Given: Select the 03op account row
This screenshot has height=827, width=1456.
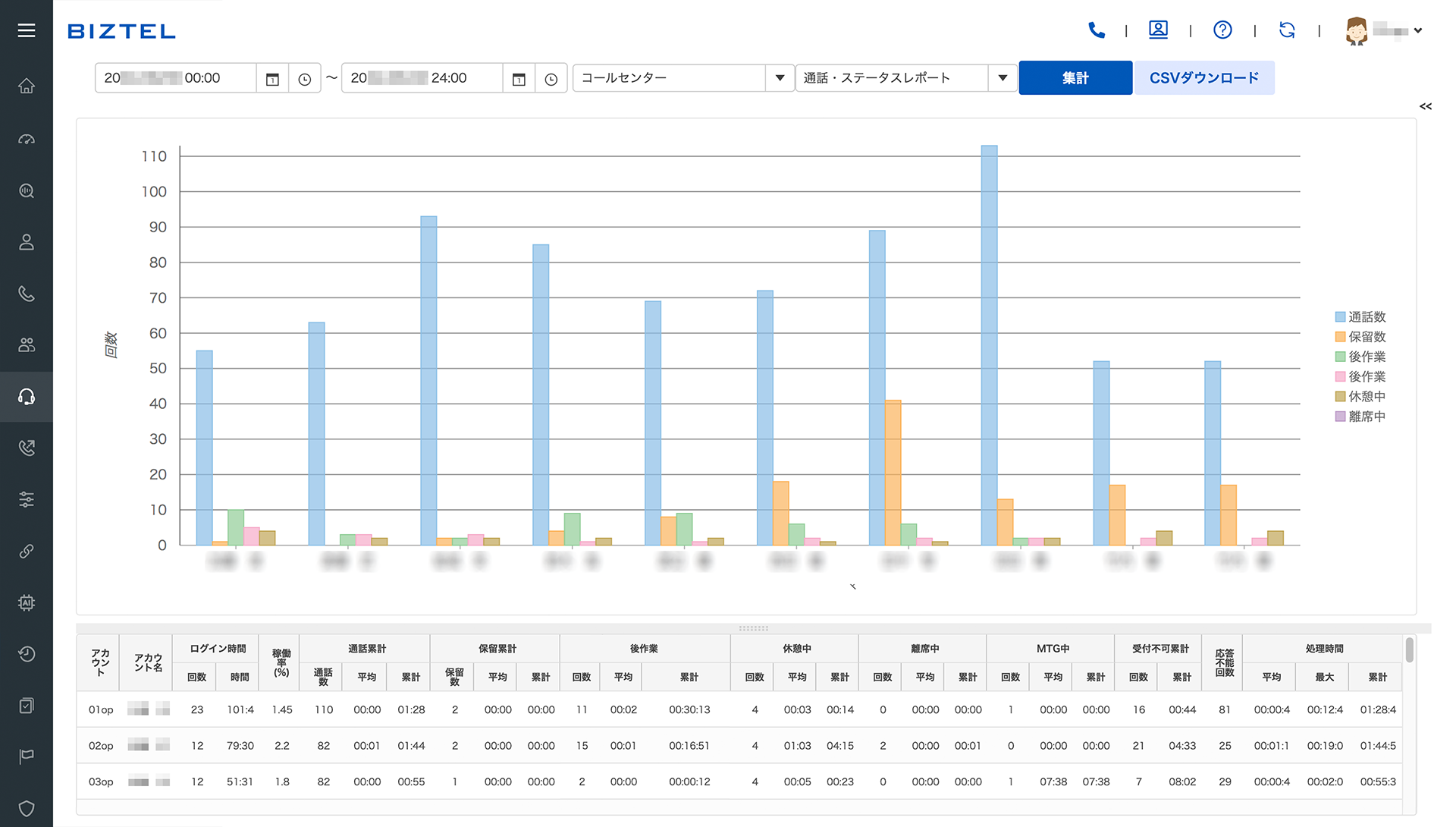Looking at the screenshot, I should [x=740, y=781].
